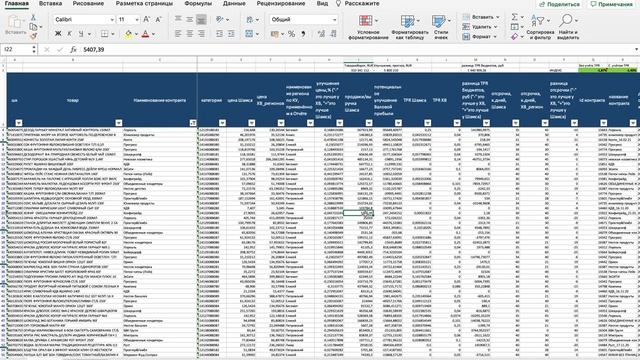This screenshot has height=360, width=640.
Task: Open font color dropdown arrow
Action: point(153,34)
